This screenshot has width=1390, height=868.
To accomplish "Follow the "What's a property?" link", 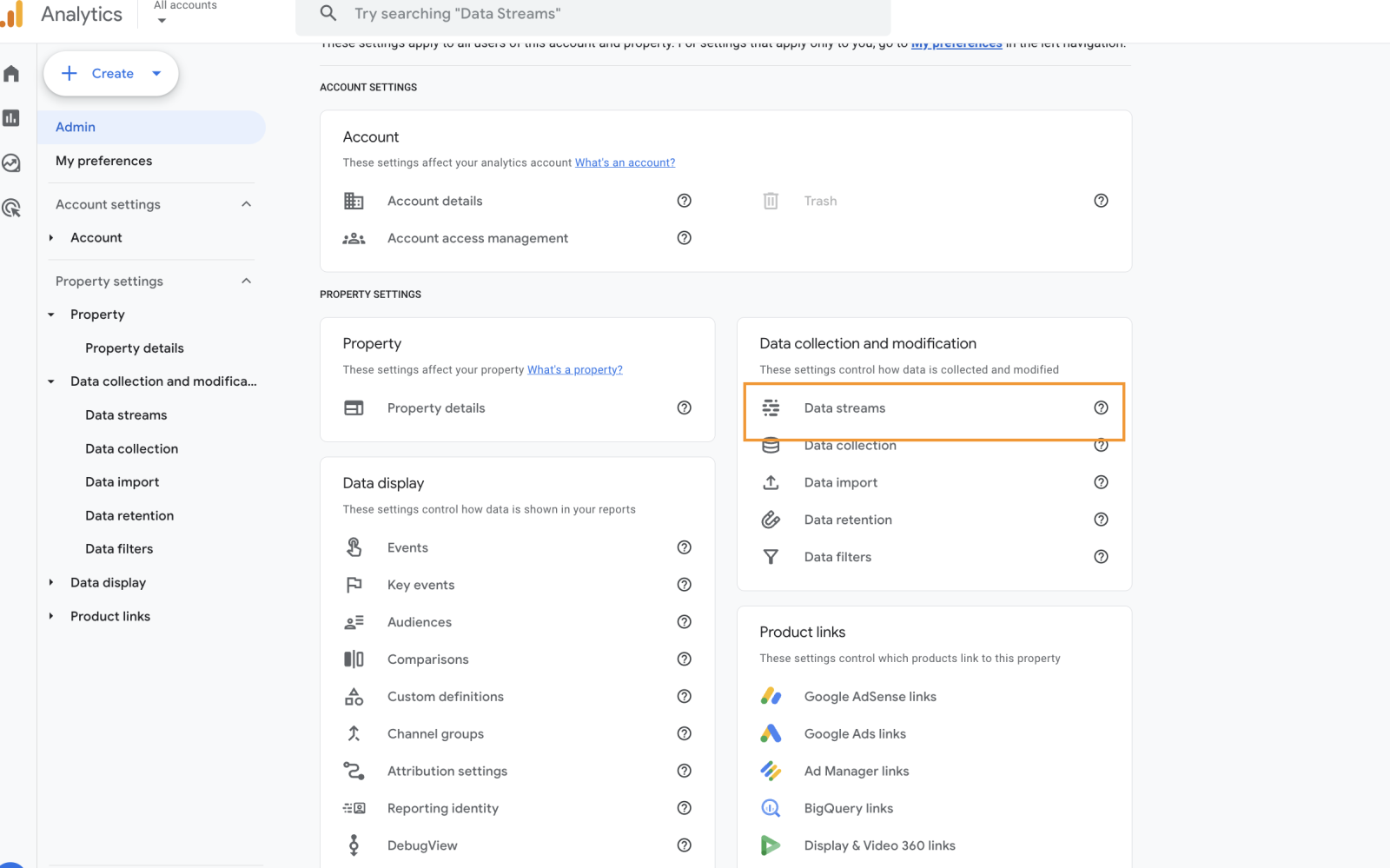I will click(575, 369).
